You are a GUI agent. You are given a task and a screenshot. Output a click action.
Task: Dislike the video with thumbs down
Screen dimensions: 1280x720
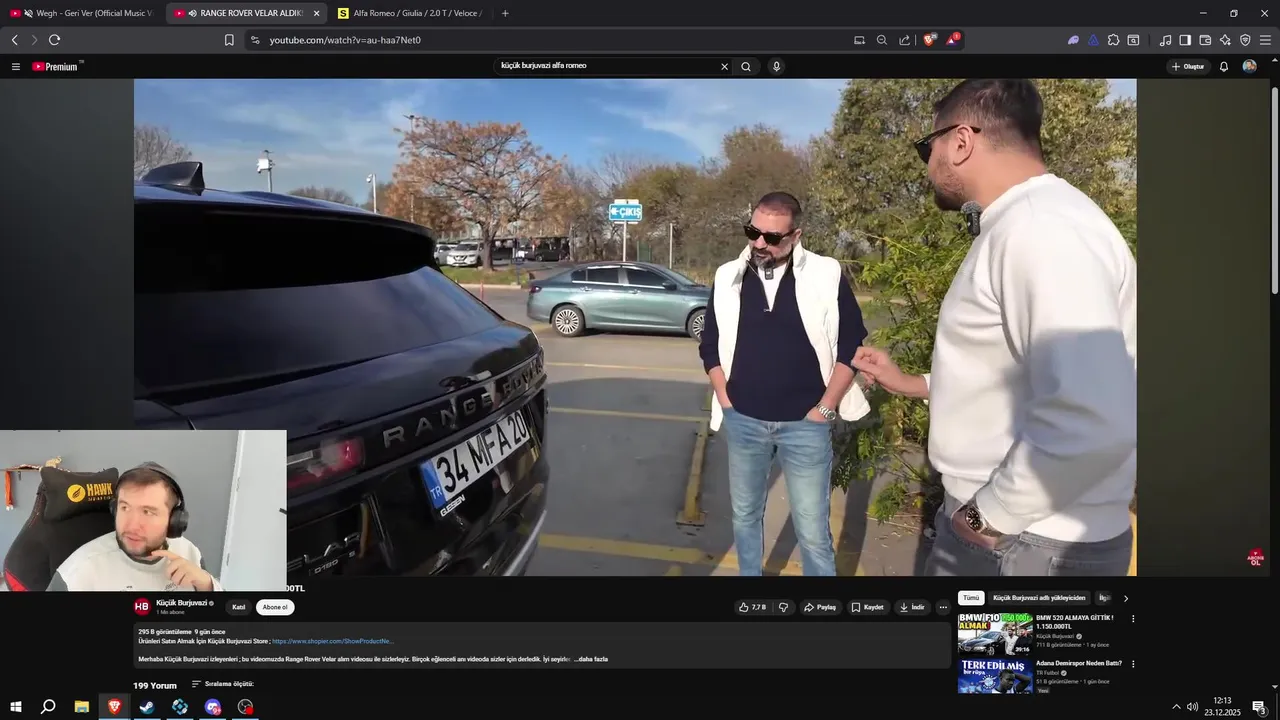coord(783,607)
